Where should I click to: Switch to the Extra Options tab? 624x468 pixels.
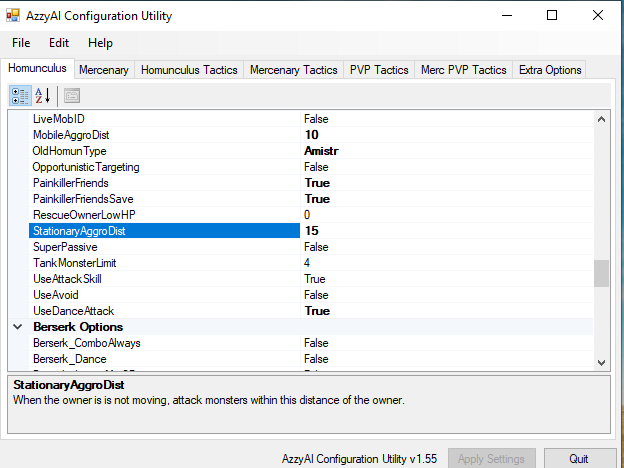550,70
